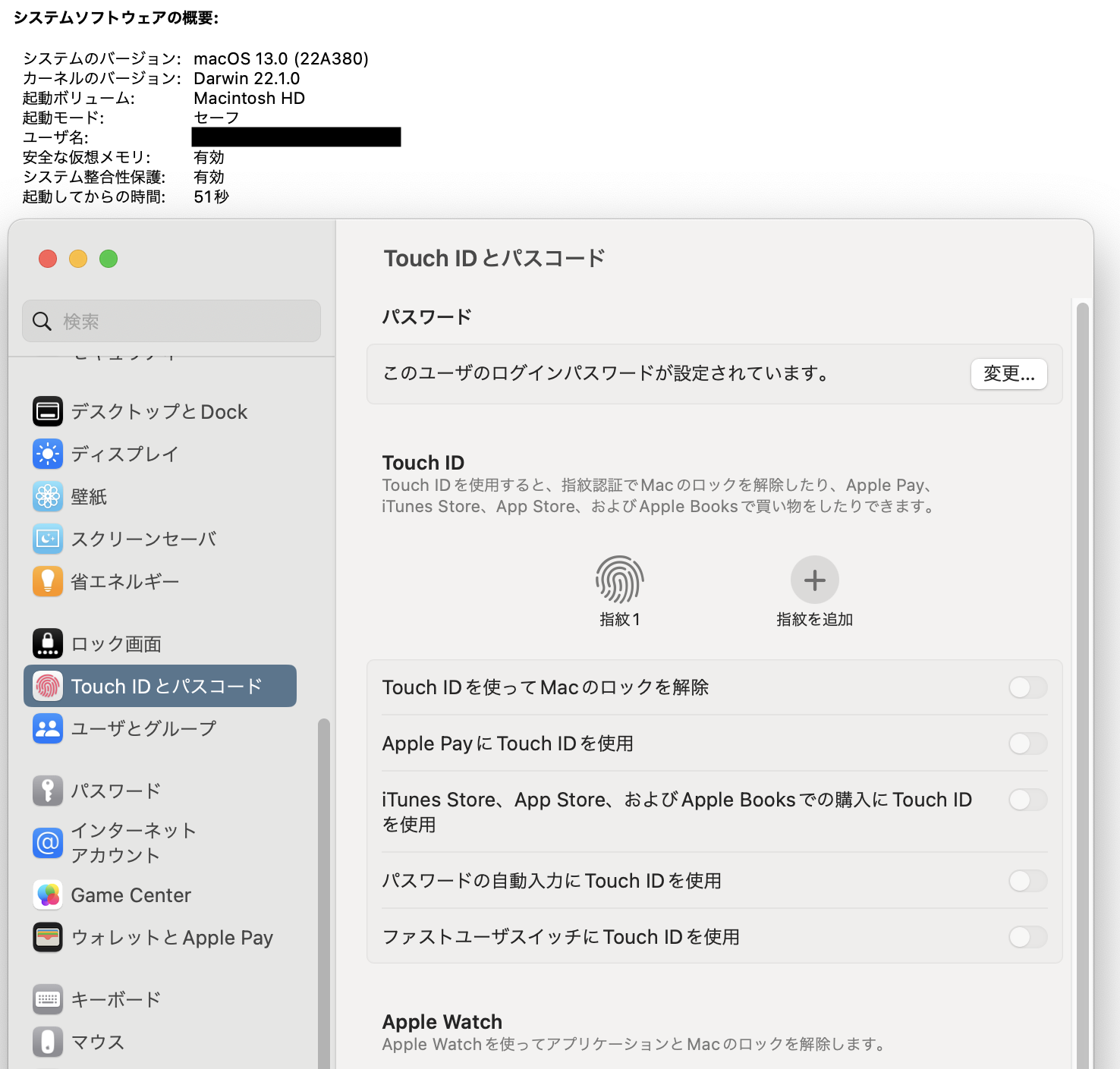Toggle ファストユーザスイッチにTouch IDを使用 switch
1120x1069 pixels.
coord(1027,937)
